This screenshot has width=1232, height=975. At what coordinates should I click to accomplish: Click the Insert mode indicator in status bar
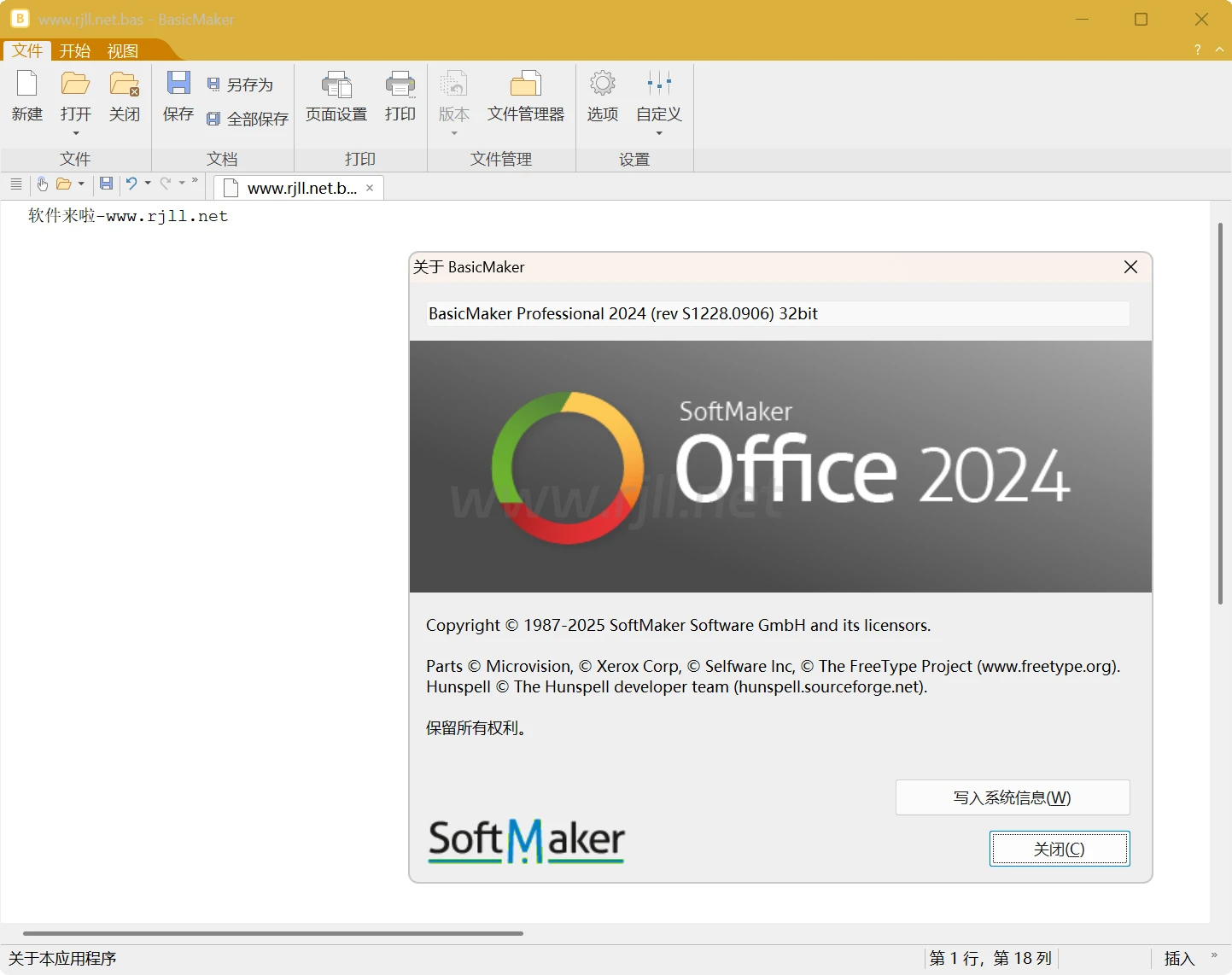[x=1178, y=959]
